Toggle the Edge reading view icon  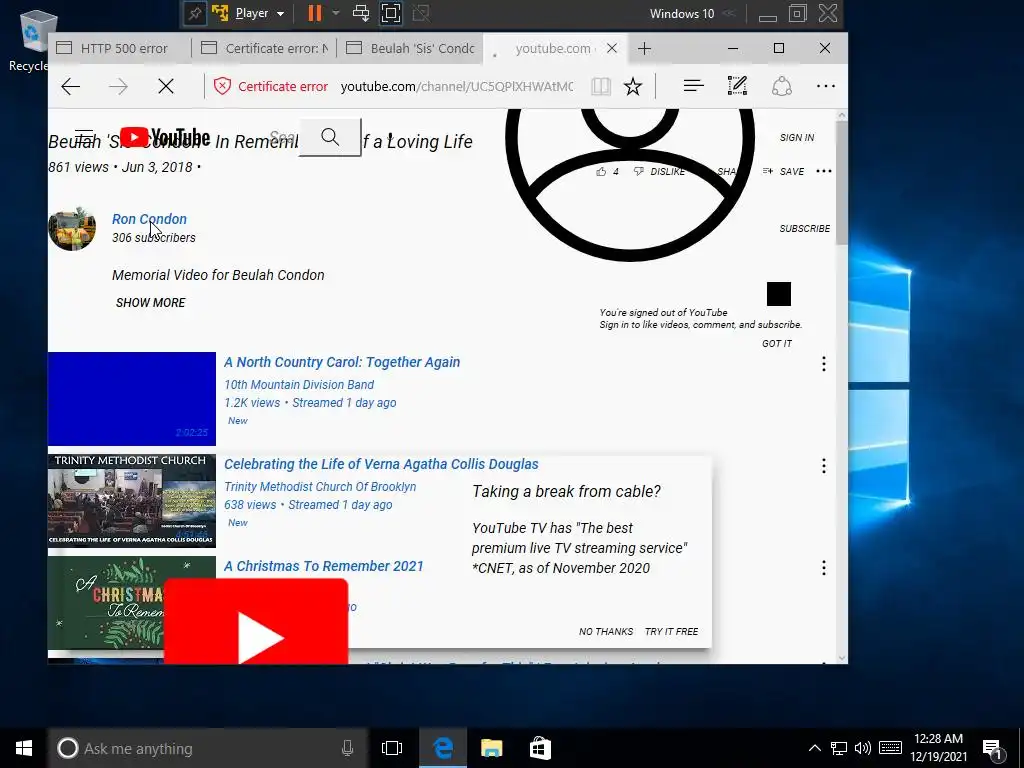(601, 86)
